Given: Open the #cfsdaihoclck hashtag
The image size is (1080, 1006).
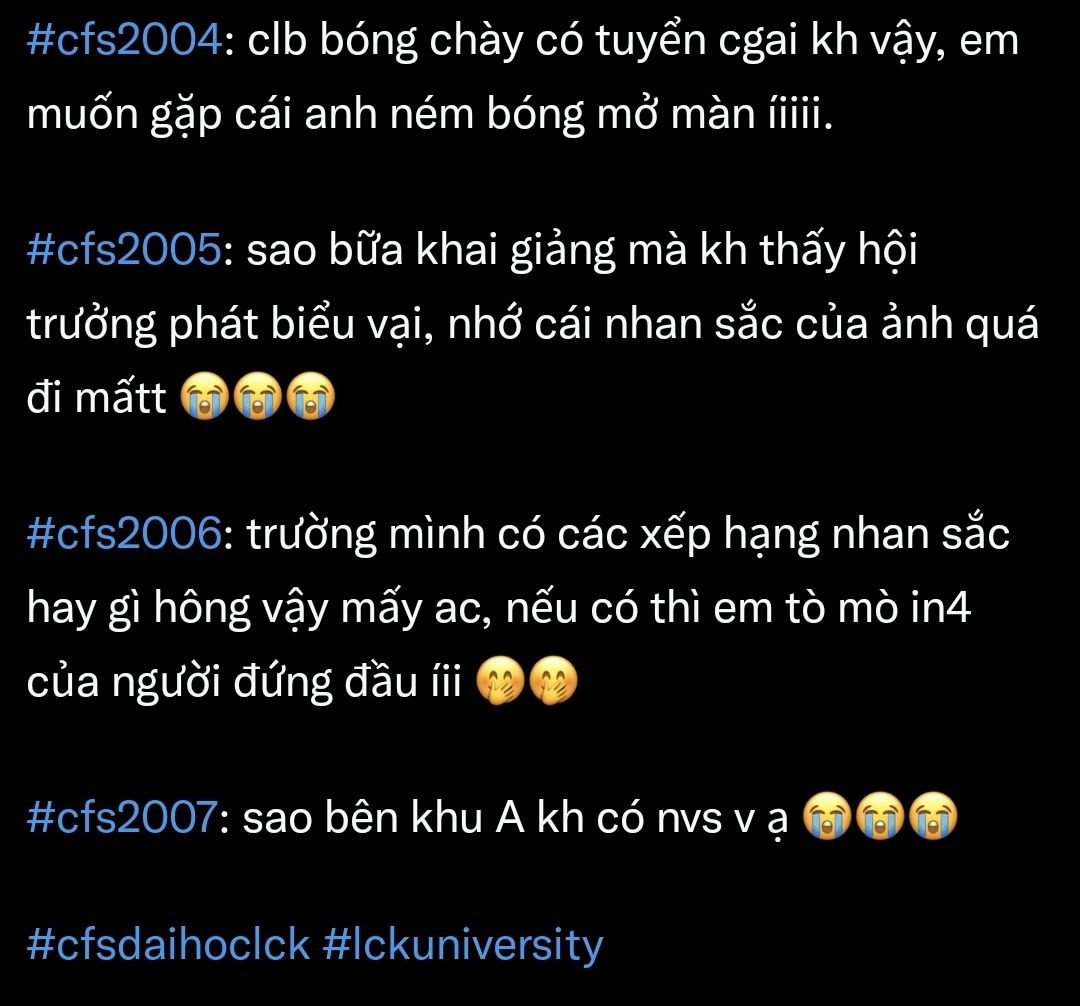Looking at the screenshot, I should coord(168,944).
